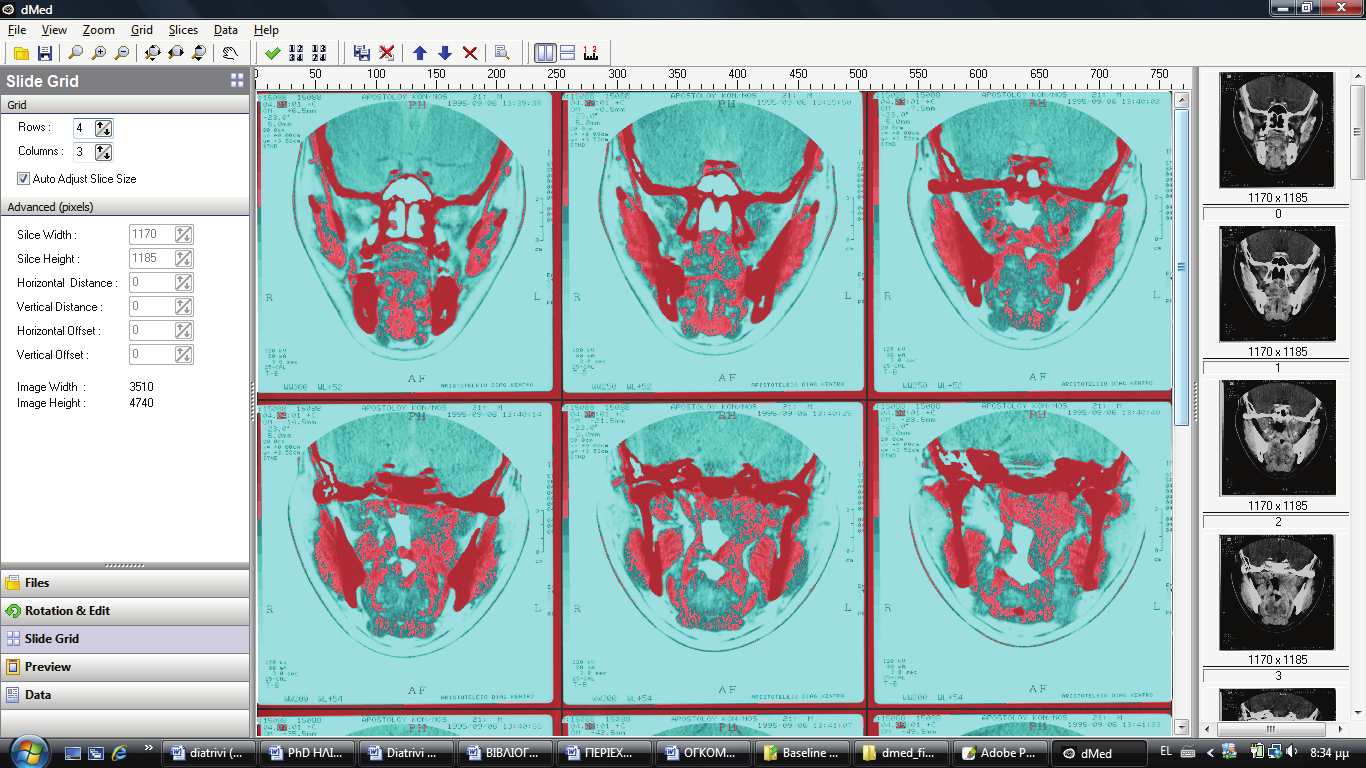
Task: Click the preview magnifier document icon
Action: point(502,53)
